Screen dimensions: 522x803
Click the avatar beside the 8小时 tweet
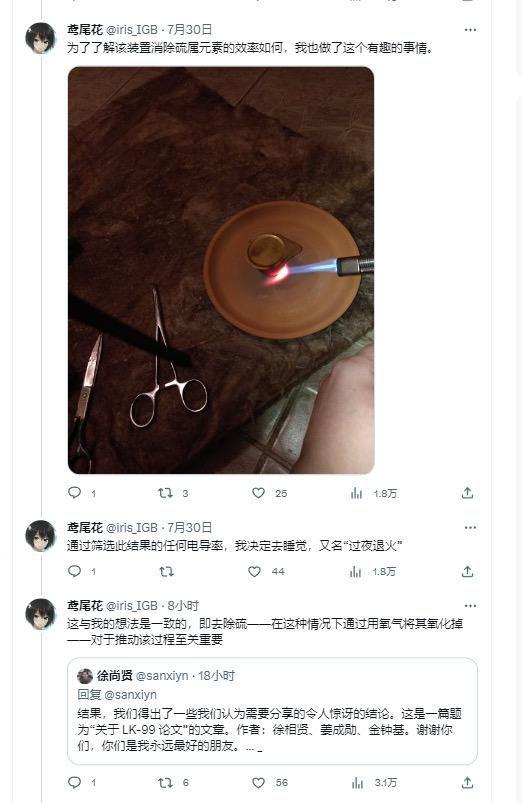[40, 614]
